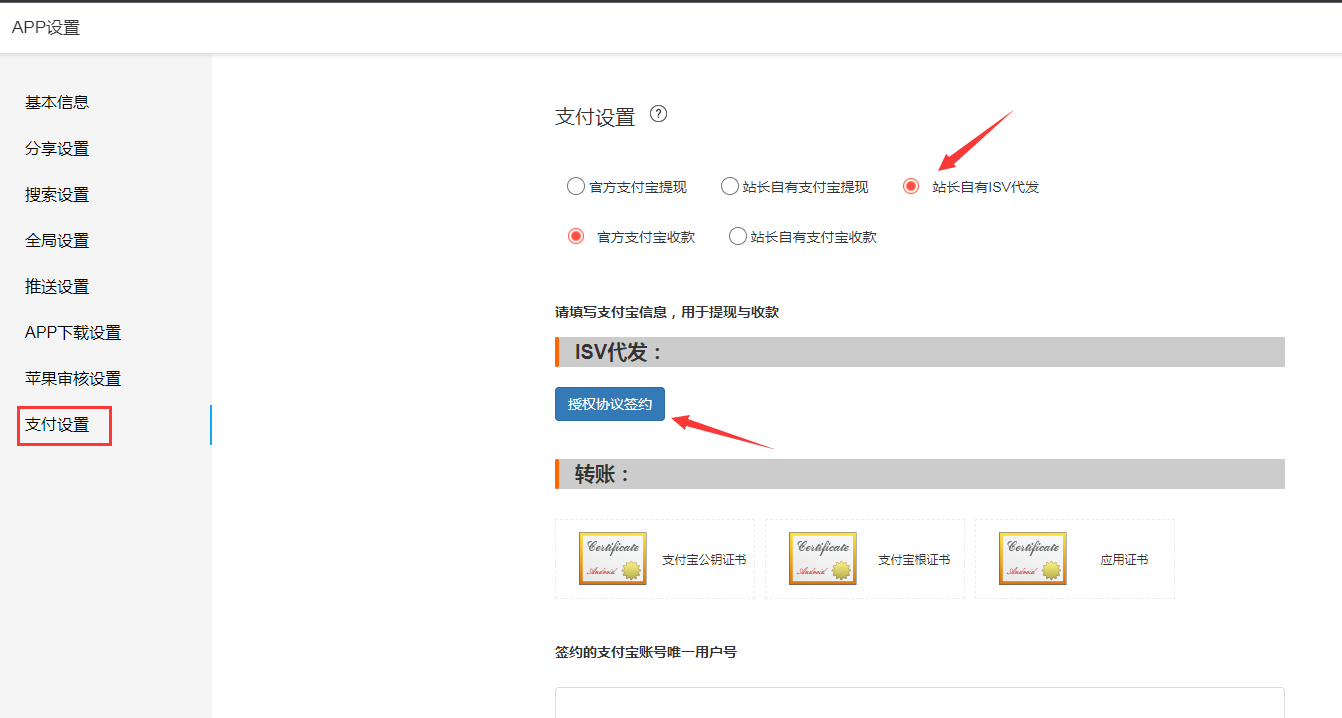Click the 支付宝公钥证书 upload label
Screen dimensions: 1342x718
pos(704,560)
